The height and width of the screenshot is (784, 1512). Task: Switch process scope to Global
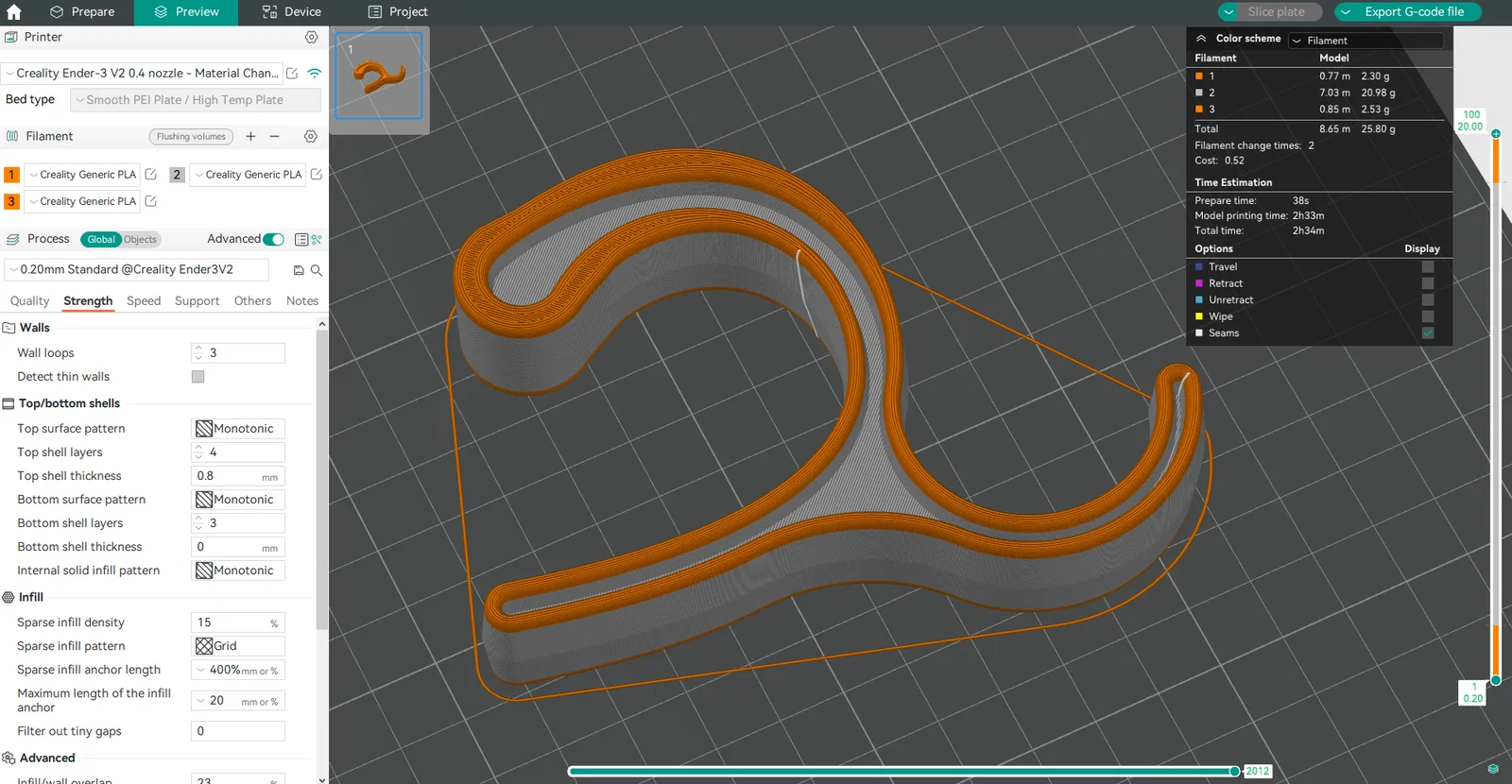click(101, 239)
